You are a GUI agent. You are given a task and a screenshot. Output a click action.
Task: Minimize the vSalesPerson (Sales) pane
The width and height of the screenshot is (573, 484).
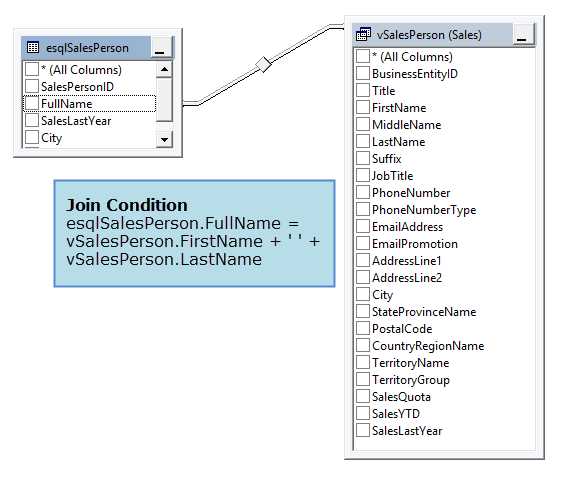pyautogui.click(x=523, y=34)
